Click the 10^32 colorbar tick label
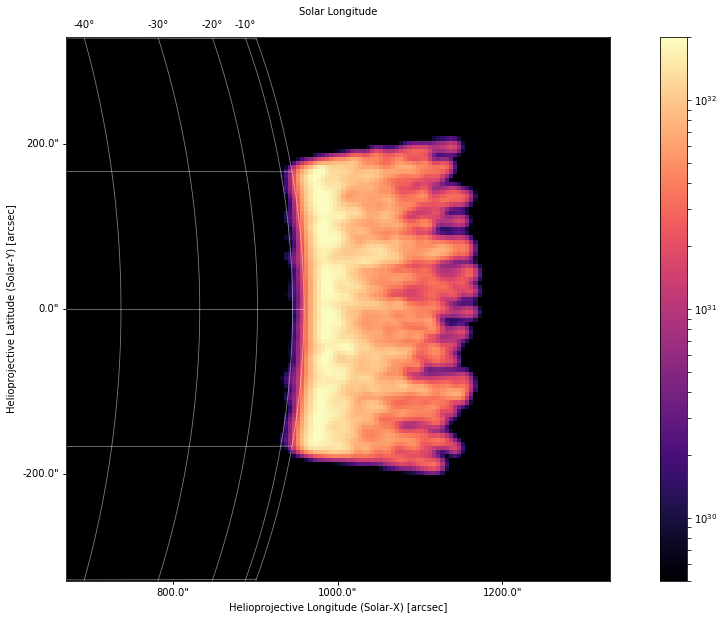724x620 pixels. click(x=706, y=100)
